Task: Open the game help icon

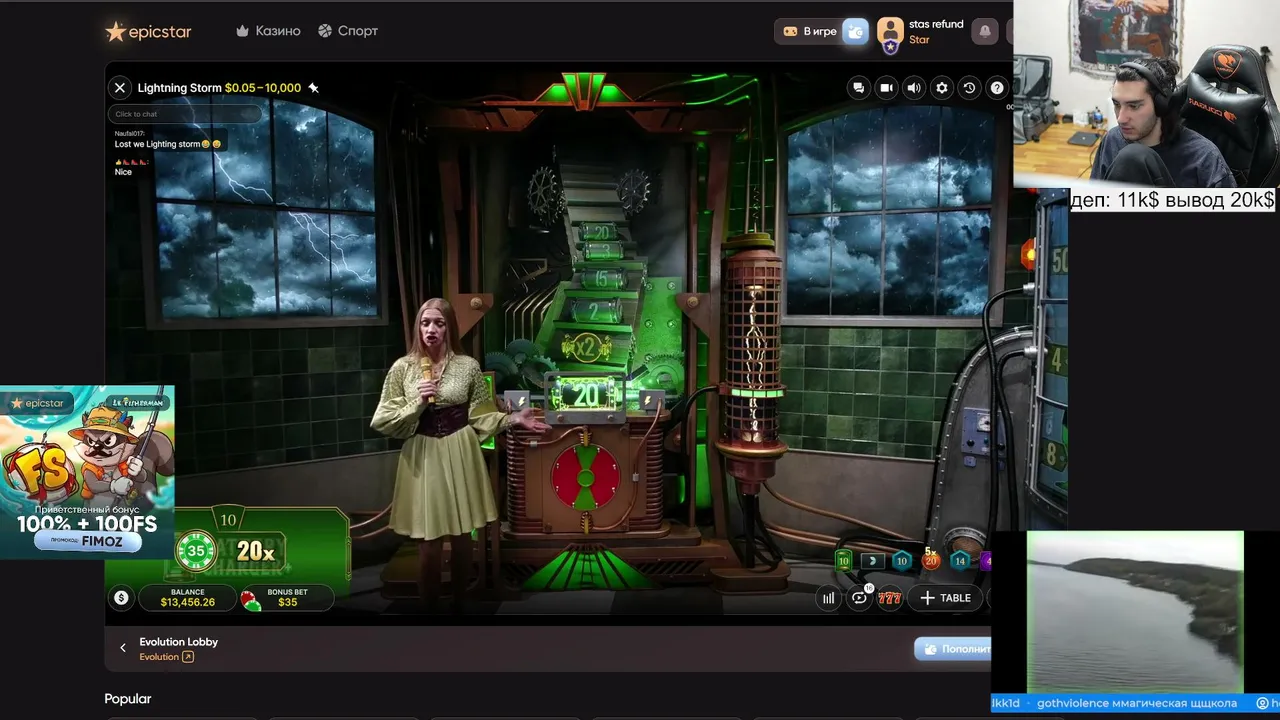Action: pyautogui.click(x=997, y=88)
